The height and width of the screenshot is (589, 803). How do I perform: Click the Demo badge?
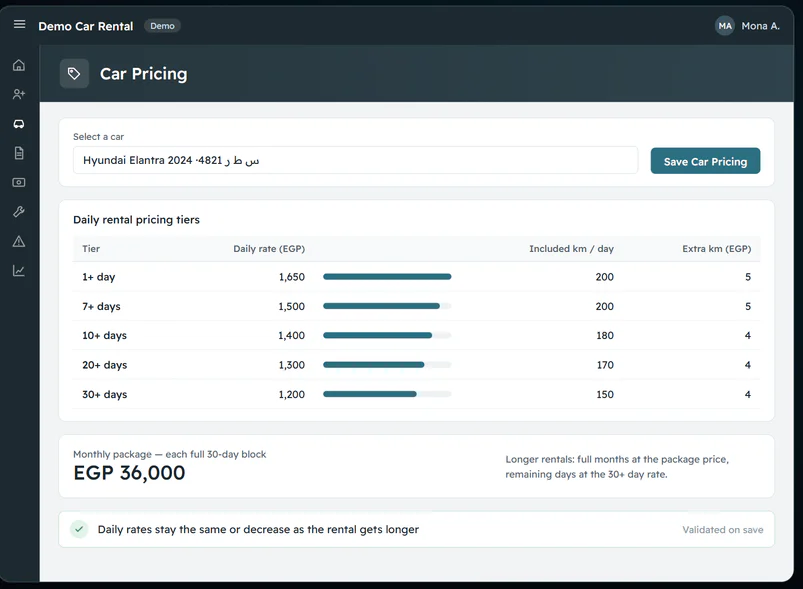(162, 26)
